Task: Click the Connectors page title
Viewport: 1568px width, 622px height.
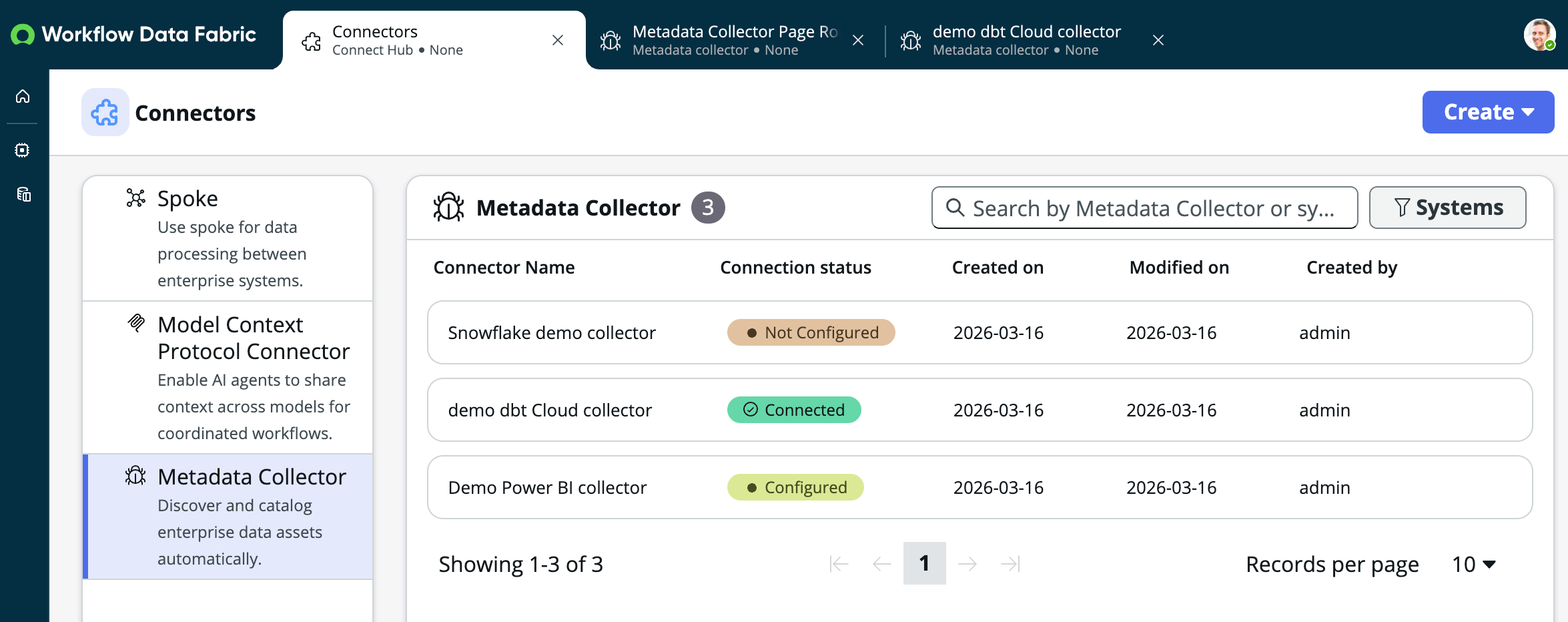Action: point(195,113)
